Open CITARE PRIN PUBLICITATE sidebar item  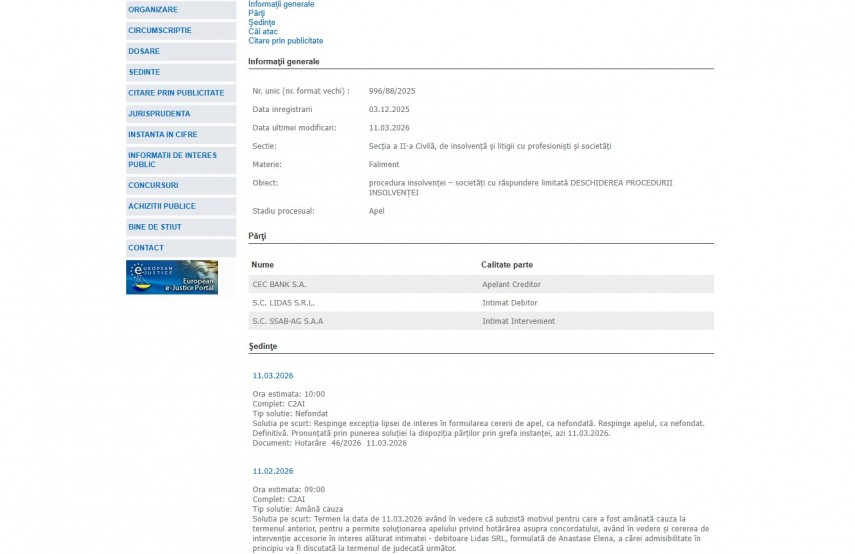pos(176,93)
